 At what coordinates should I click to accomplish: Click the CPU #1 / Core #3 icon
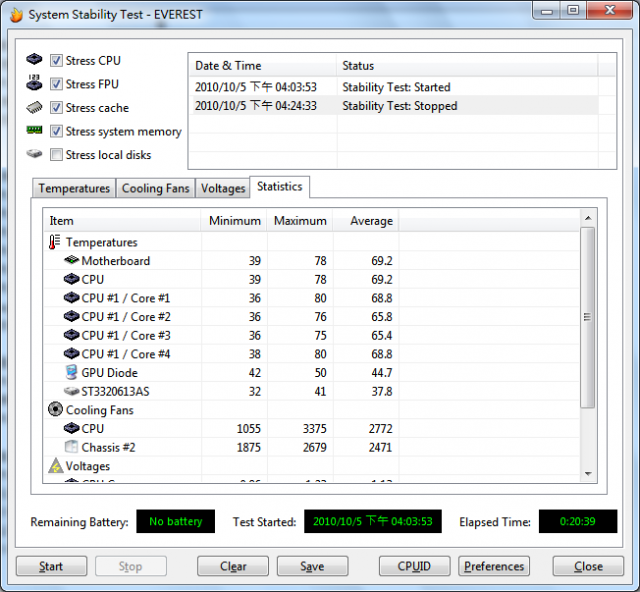[71, 335]
